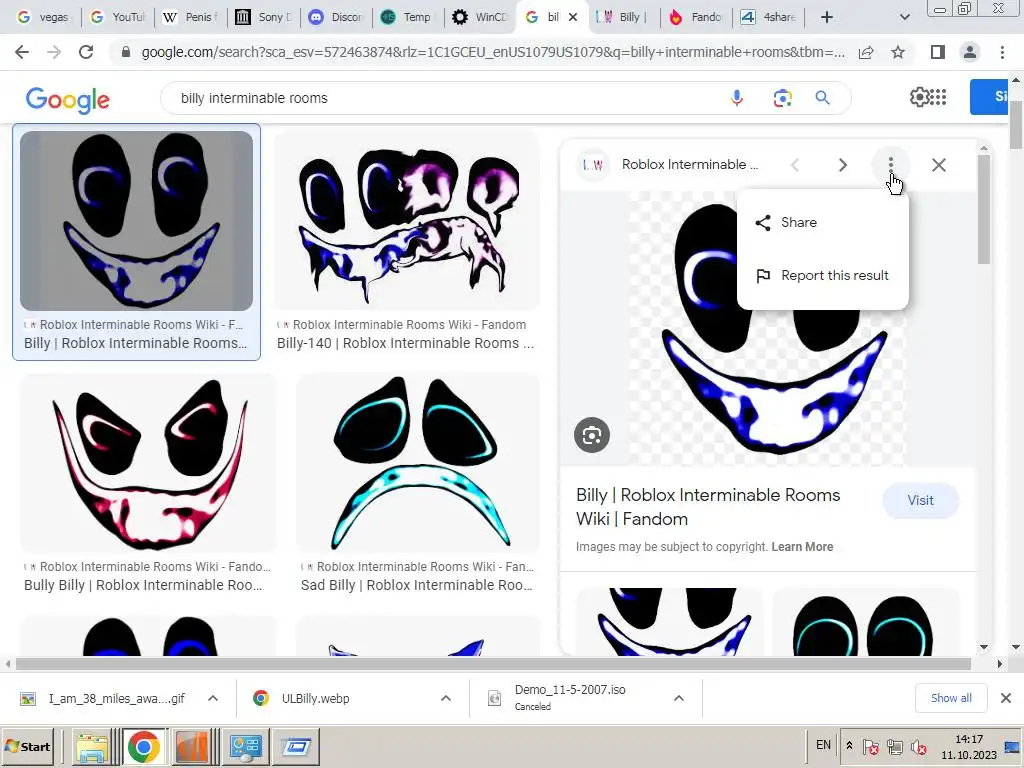Expand options for I_am_38_miles_awa gif download
This screenshot has height=768, width=1024.
pos(213,698)
